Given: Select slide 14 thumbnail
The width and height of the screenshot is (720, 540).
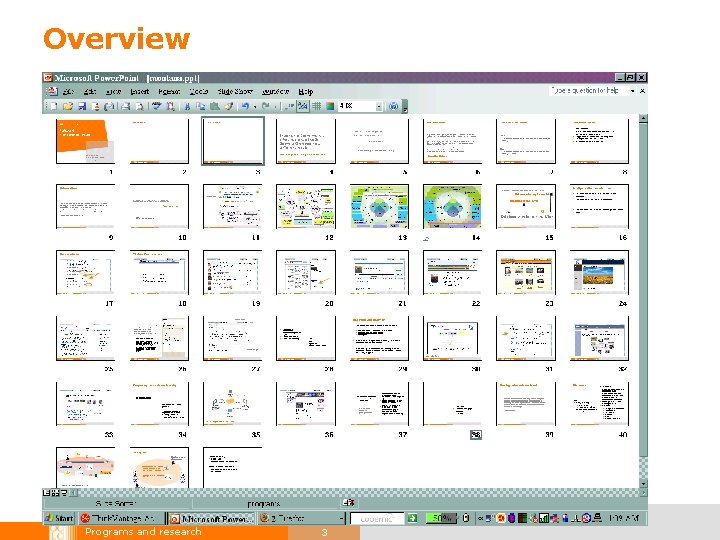Looking at the screenshot, I should coord(452,207).
